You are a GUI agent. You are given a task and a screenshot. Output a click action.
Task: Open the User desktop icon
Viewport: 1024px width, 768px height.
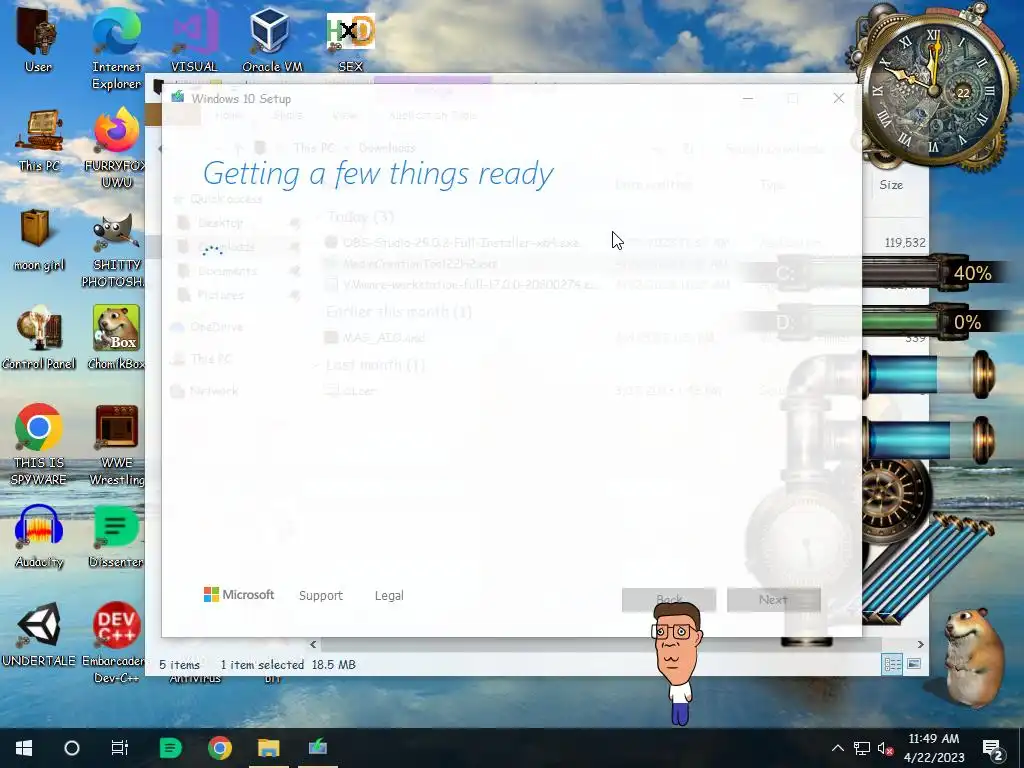tap(38, 39)
